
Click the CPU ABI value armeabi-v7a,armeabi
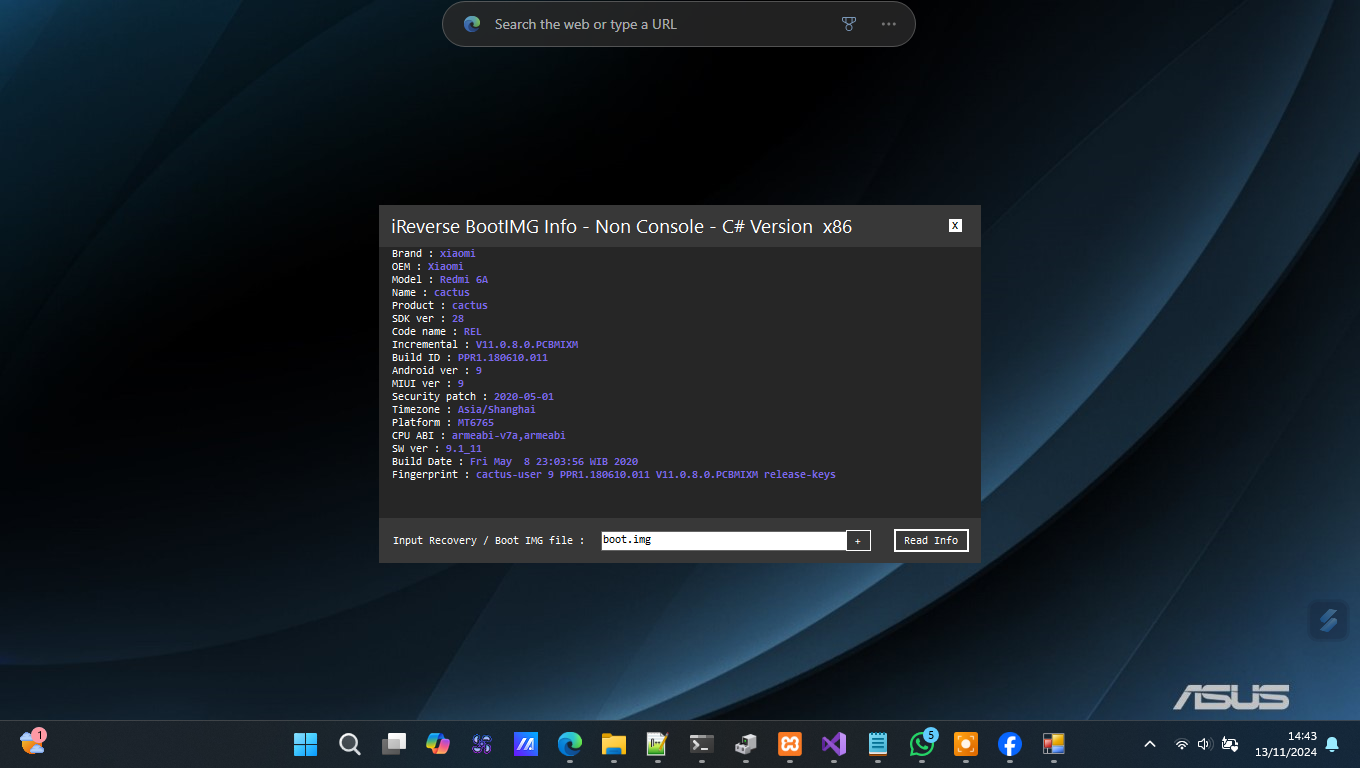pos(509,436)
